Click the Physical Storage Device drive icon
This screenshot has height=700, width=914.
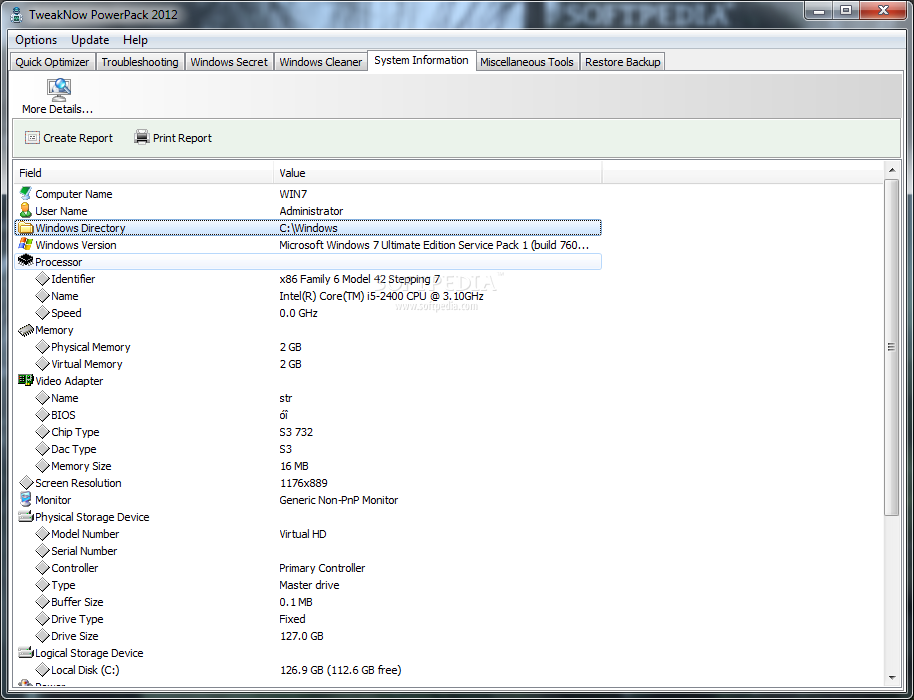tap(25, 516)
